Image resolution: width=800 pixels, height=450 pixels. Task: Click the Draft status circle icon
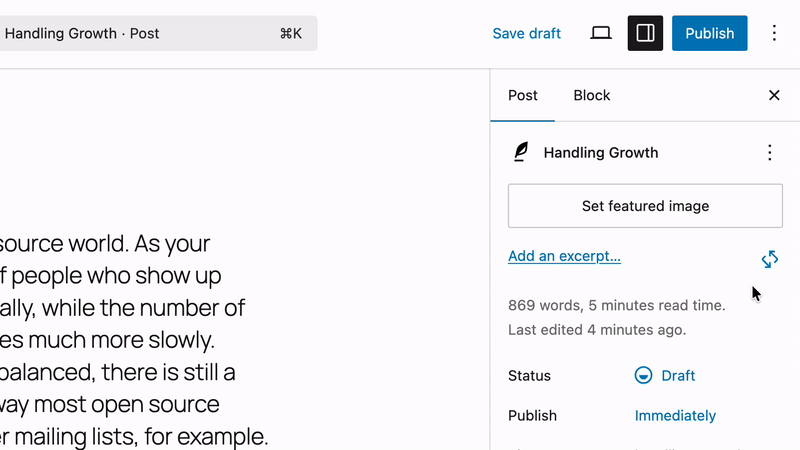pos(643,376)
